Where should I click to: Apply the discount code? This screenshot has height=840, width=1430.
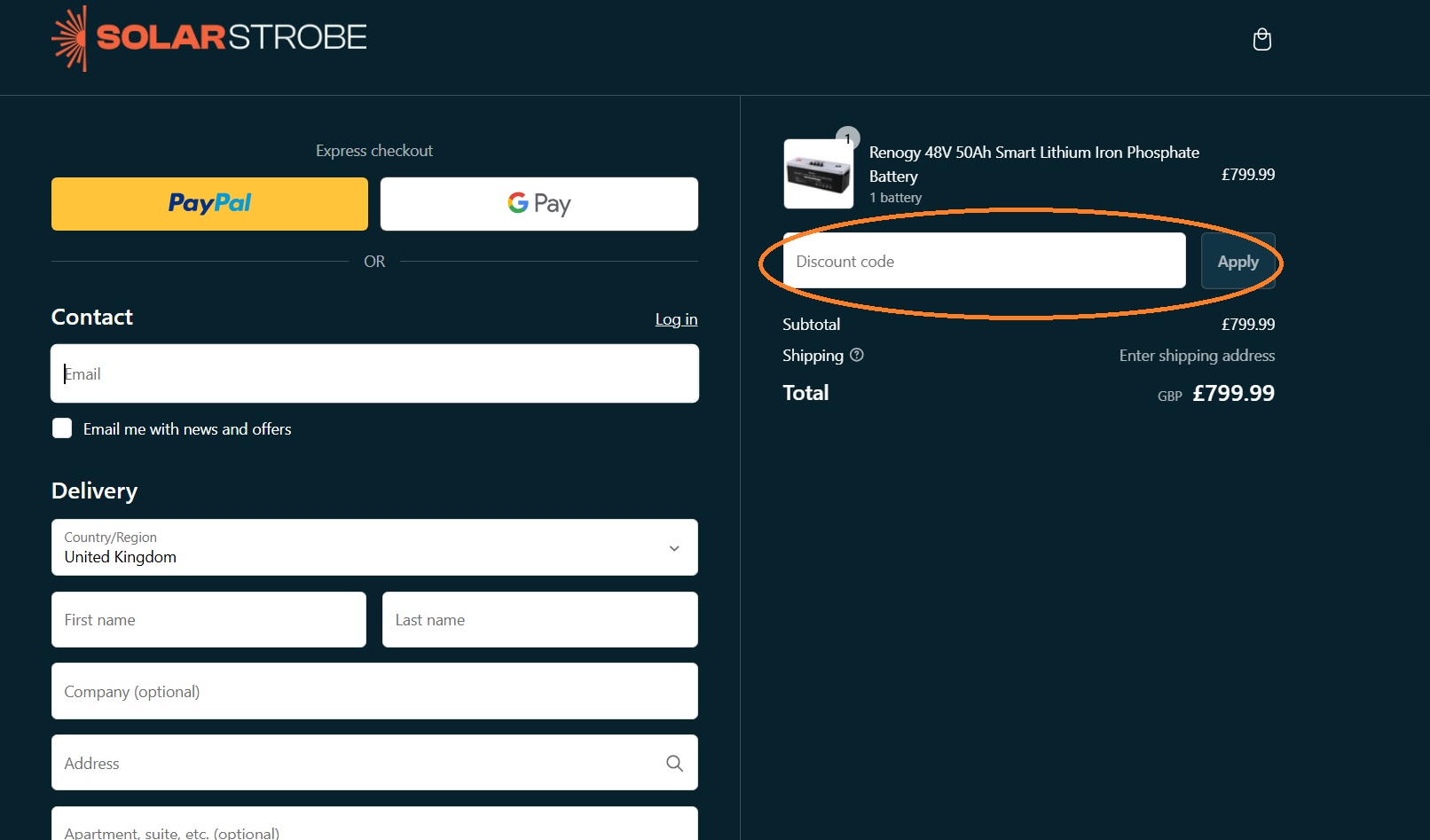(x=1237, y=261)
